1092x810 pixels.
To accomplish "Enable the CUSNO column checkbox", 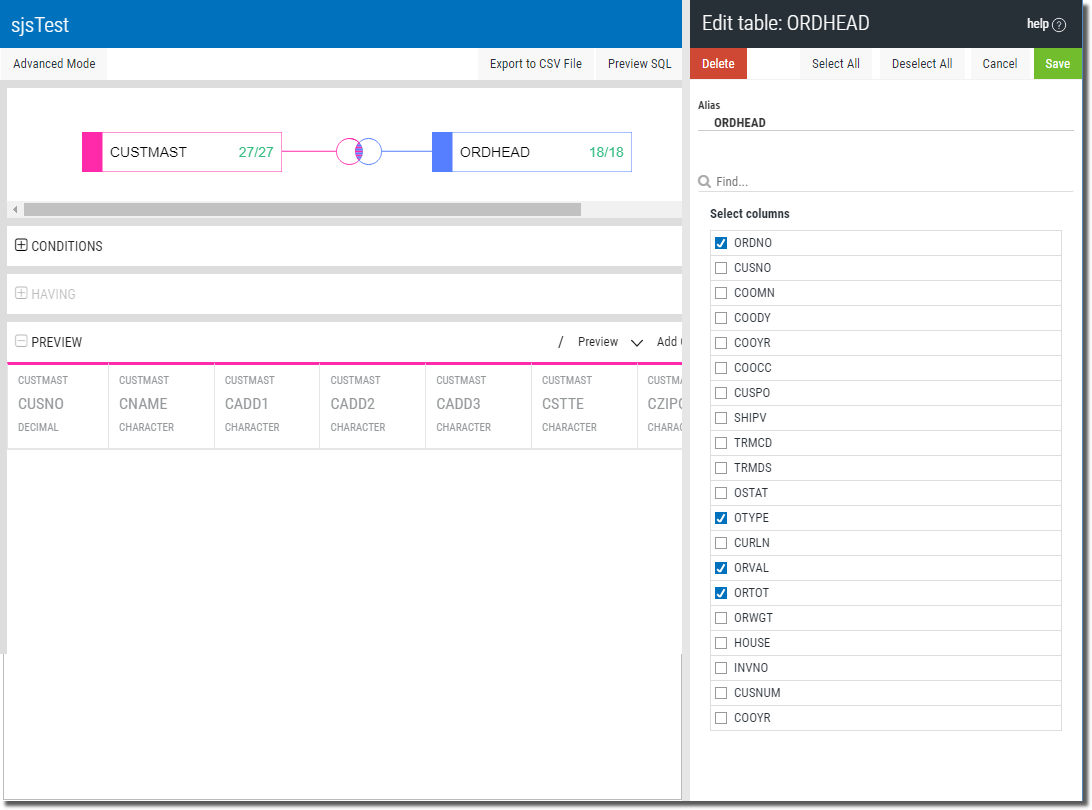I will click(x=721, y=268).
